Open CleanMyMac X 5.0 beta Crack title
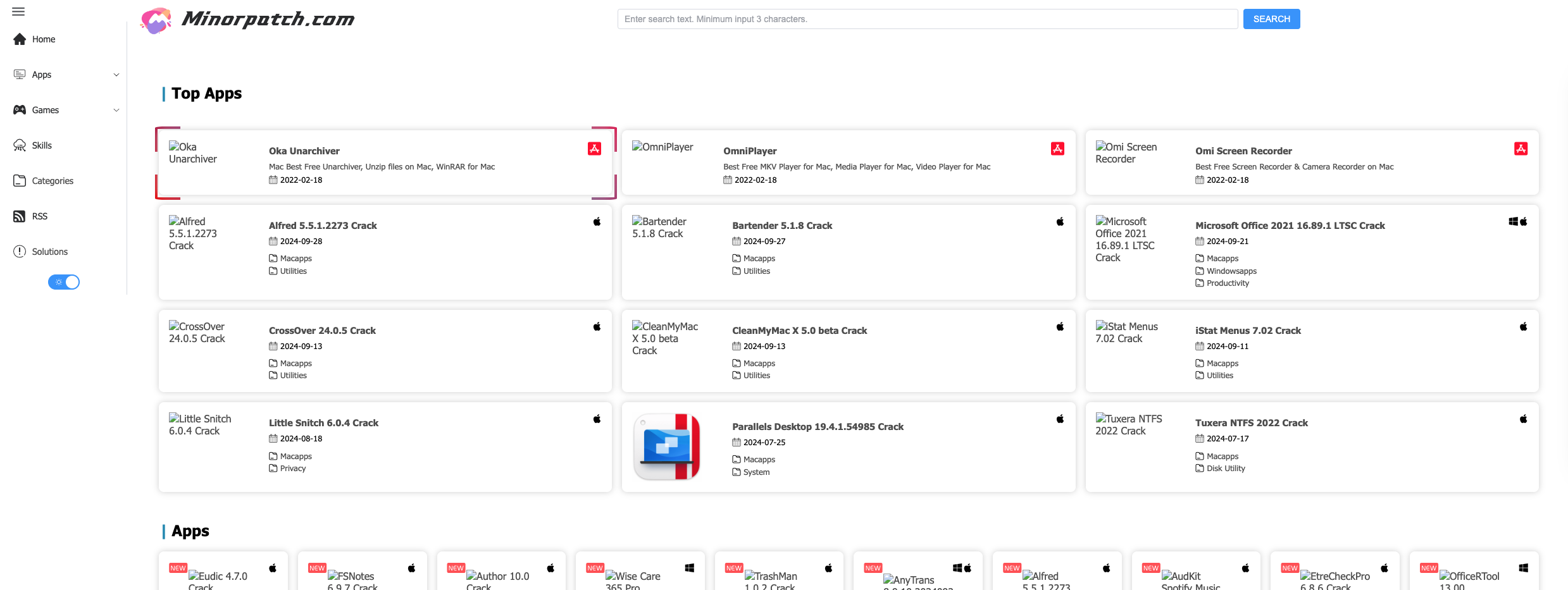 pos(799,331)
